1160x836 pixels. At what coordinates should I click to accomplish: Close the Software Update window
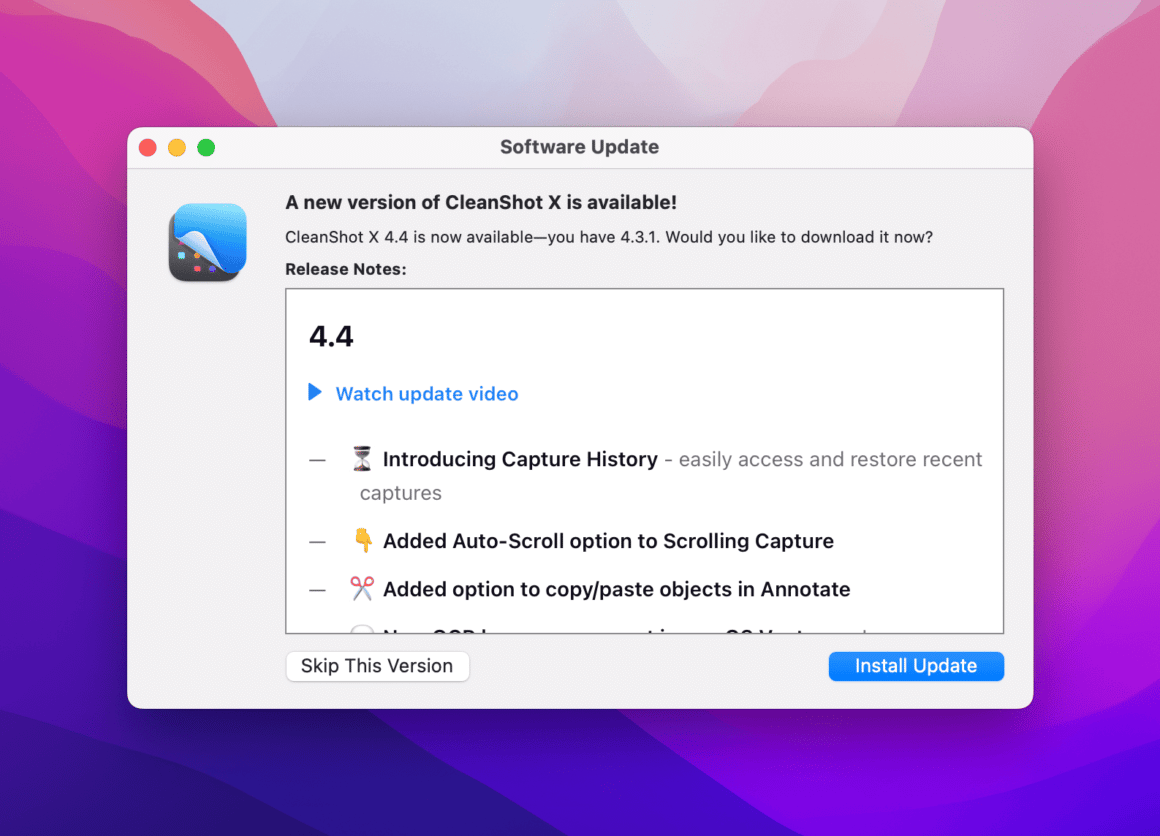147,146
